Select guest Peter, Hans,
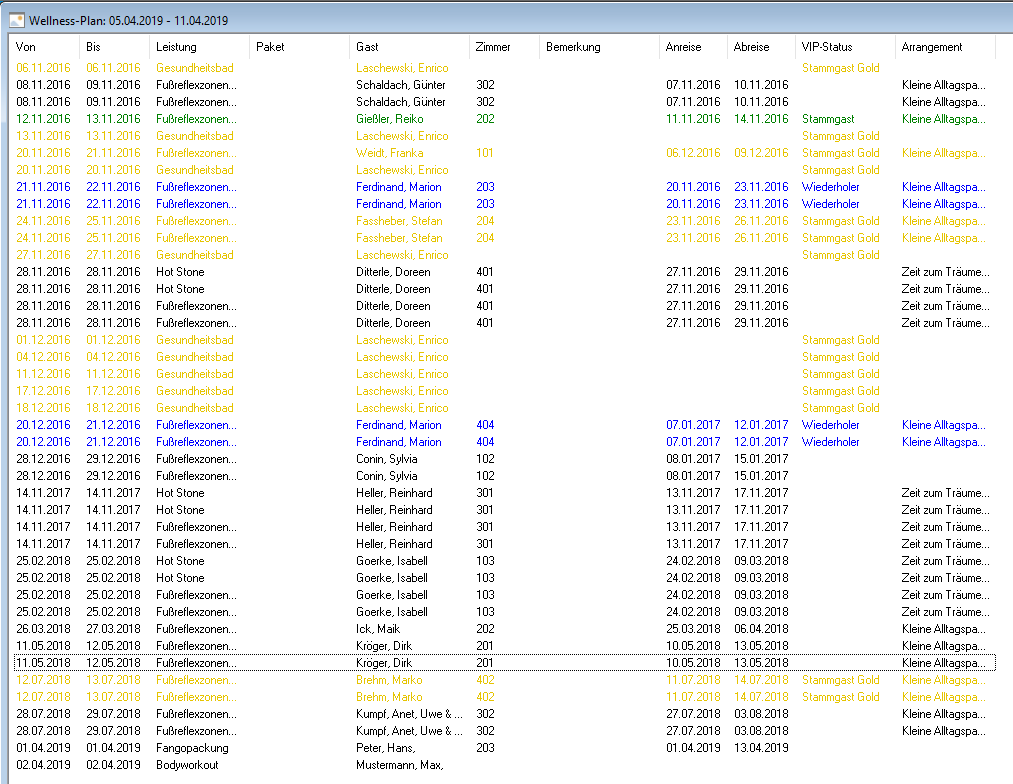 tap(386, 748)
